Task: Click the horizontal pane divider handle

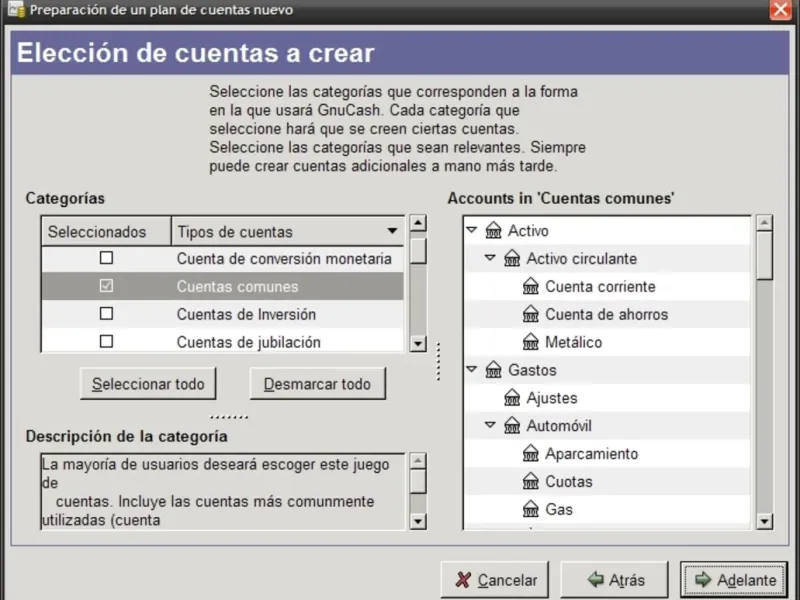Action: [229, 417]
